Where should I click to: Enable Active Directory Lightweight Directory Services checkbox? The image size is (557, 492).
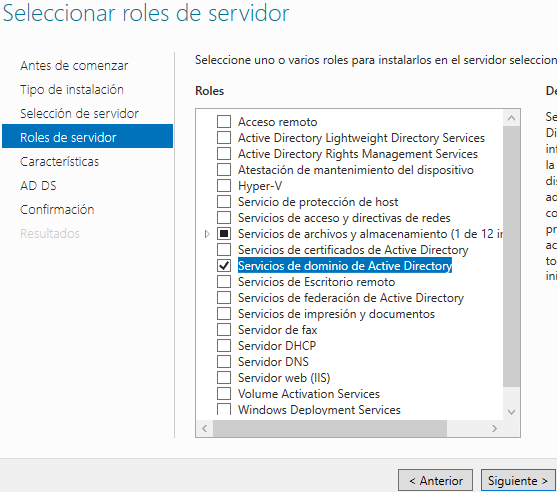pos(224,137)
